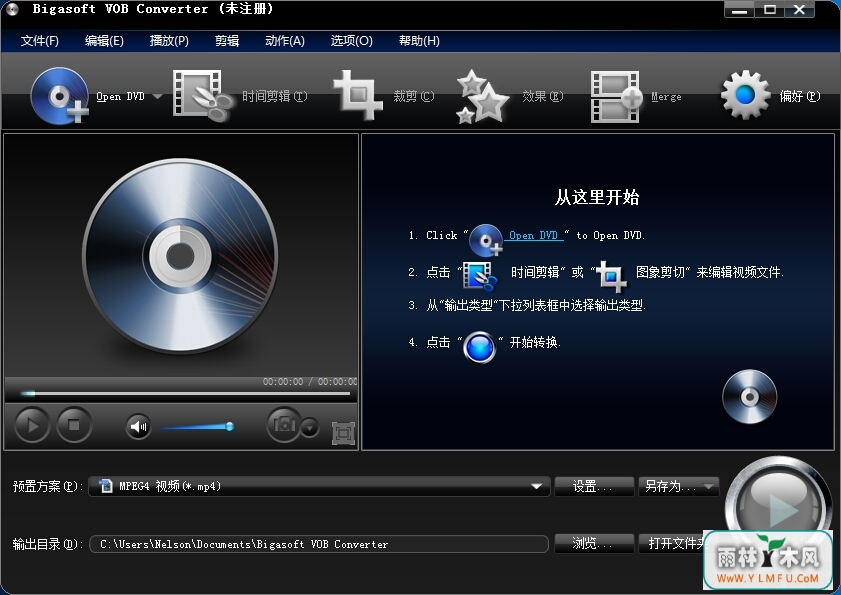Click the large DVD disc preview image
Screen dimensions: 841x595
180,256
